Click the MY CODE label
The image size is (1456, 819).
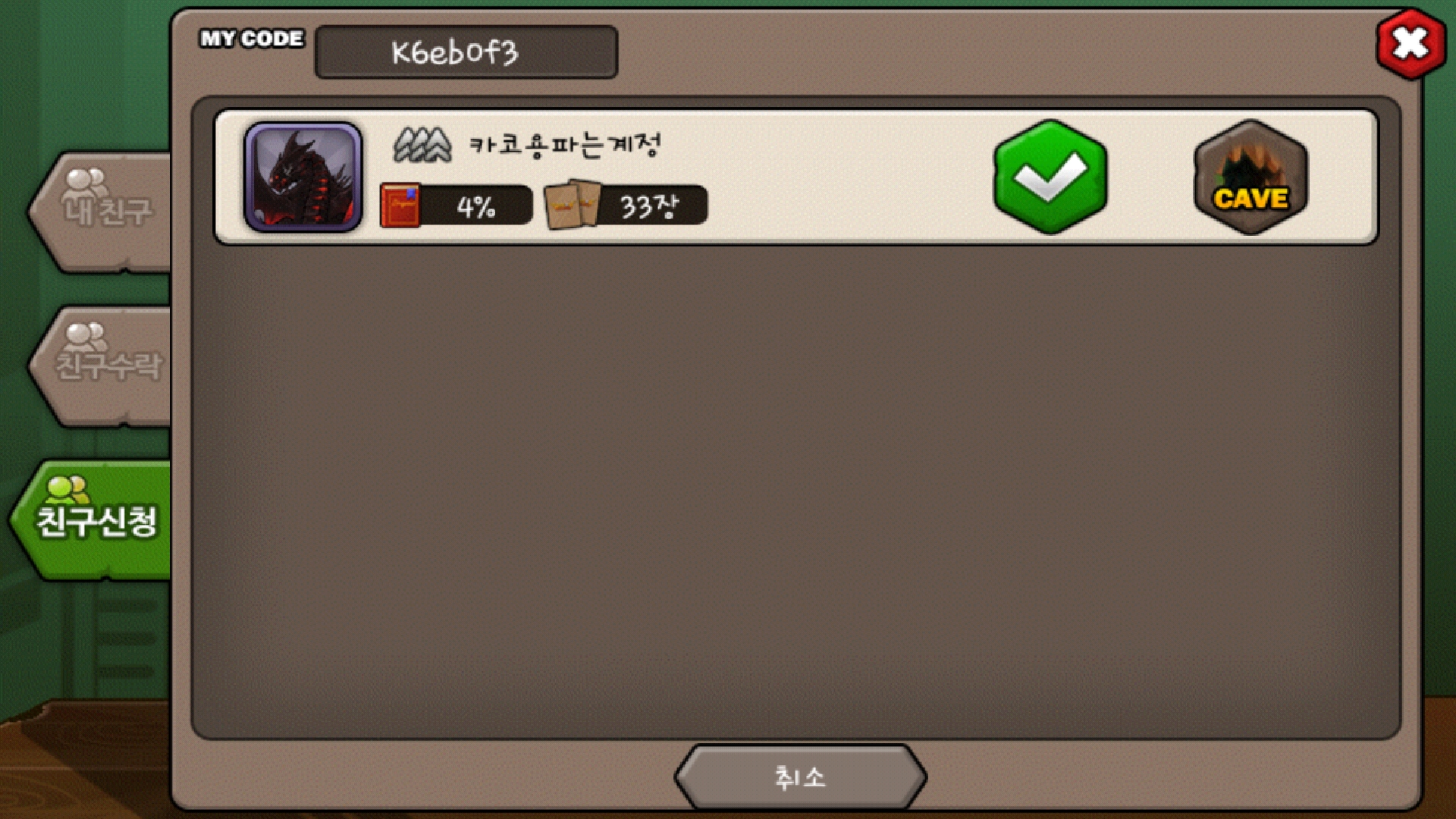[x=252, y=39]
